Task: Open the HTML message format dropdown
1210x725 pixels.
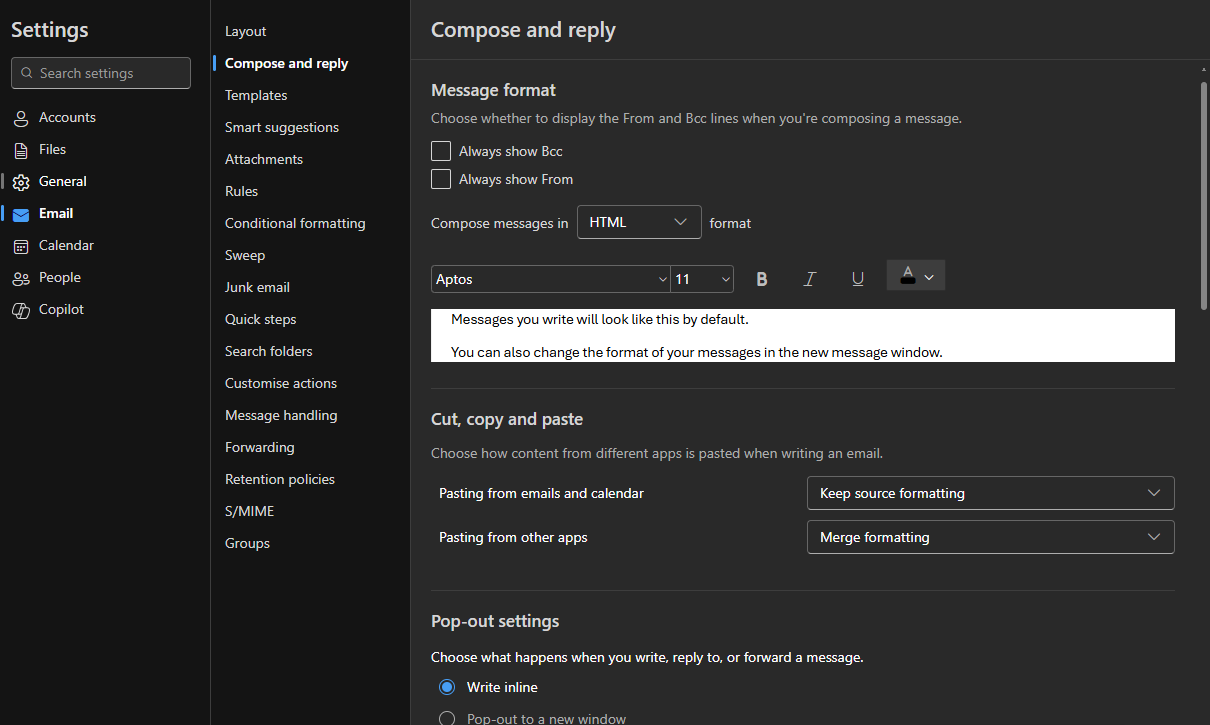Action: (x=639, y=222)
